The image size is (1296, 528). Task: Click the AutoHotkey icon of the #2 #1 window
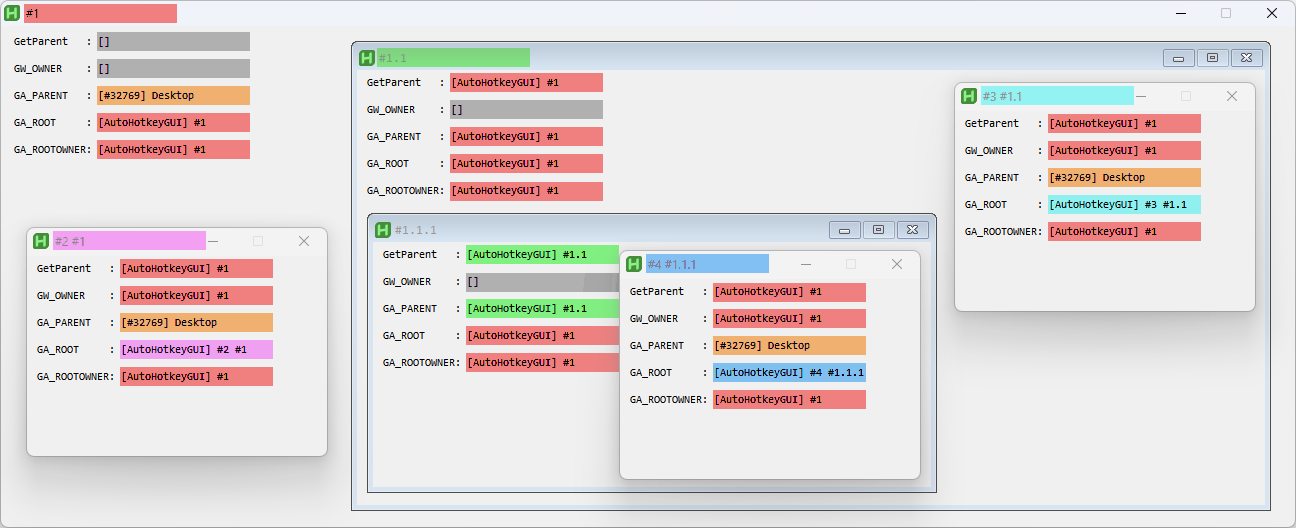point(41,241)
